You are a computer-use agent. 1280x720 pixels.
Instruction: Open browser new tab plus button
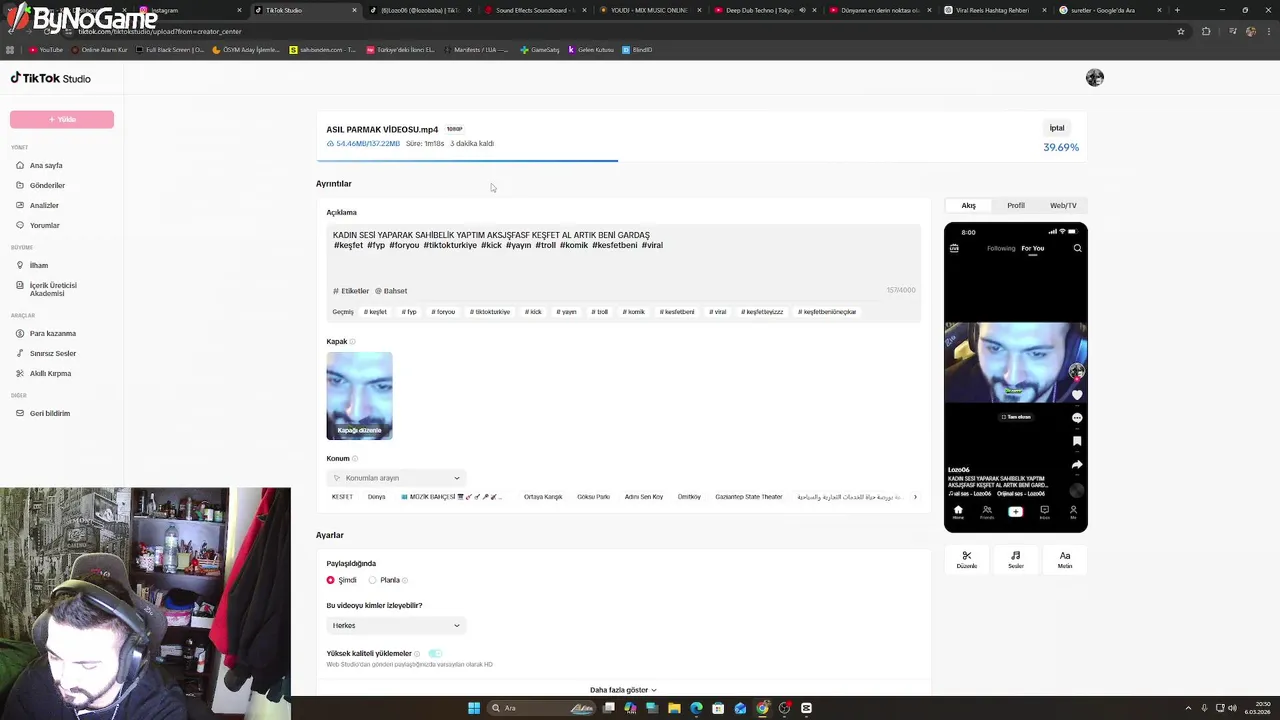pyautogui.click(x=1177, y=10)
